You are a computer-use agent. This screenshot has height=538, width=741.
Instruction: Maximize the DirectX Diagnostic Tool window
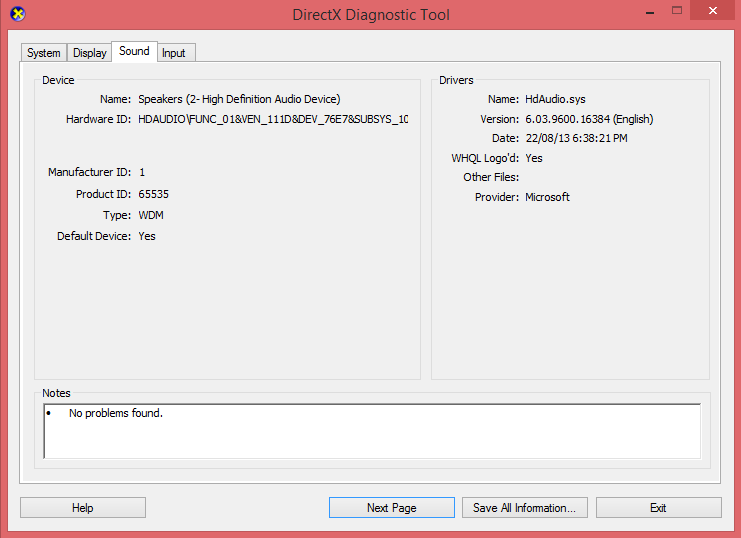(677, 11)
